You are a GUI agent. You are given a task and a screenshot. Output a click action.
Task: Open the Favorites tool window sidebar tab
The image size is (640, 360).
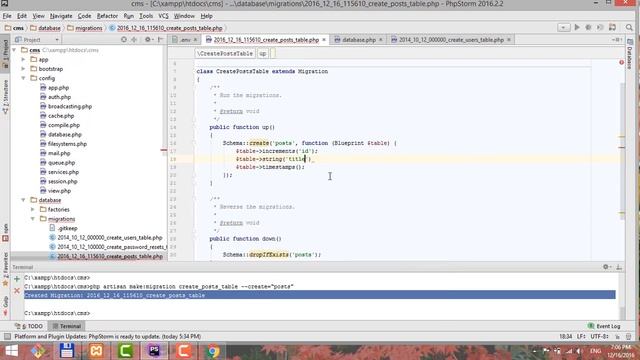[5, 269]
